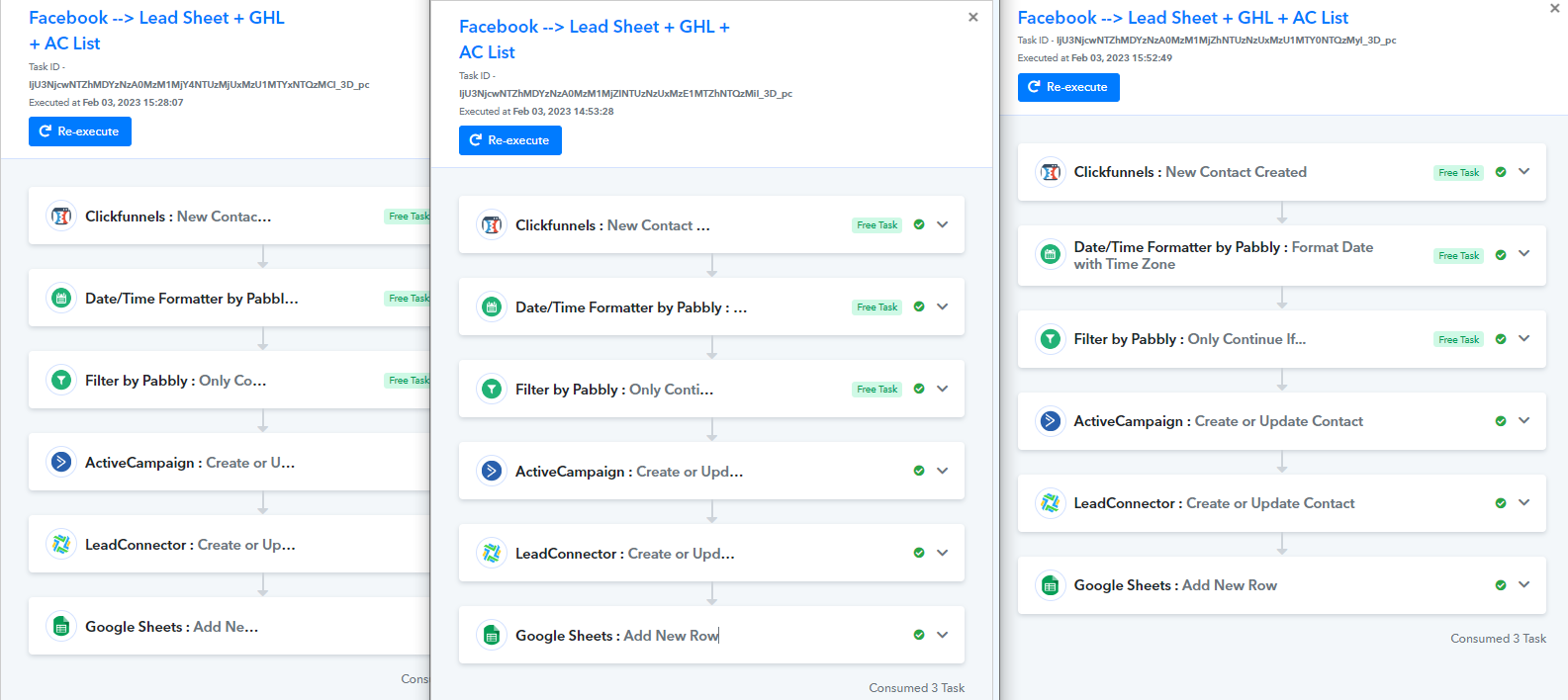Click Executed at 15:28:07 timestamp in left panel
The height and width of the screenshot is (700, 1568).
(106, 103)
